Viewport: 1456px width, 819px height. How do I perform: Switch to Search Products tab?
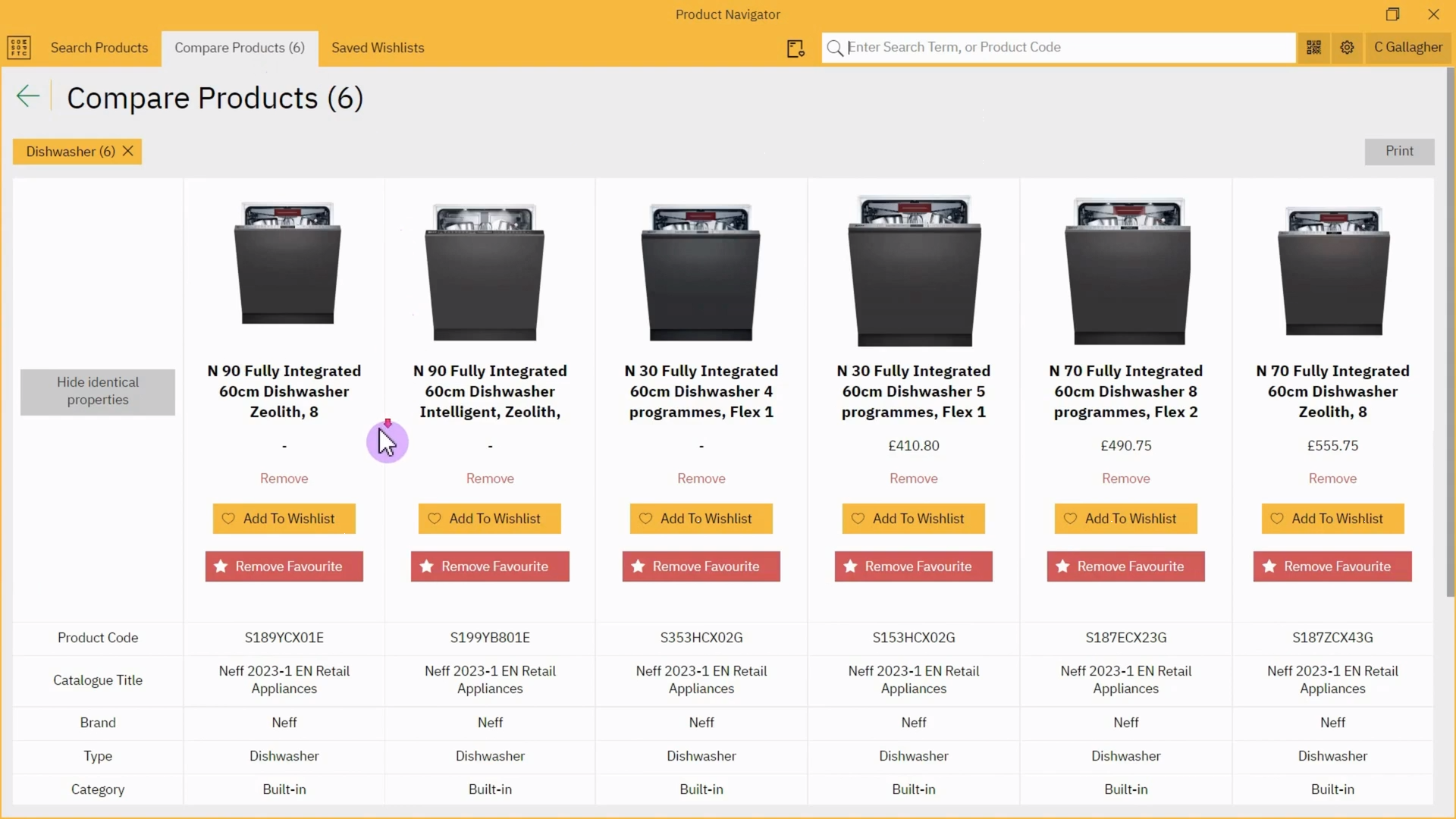coord(99,48)
